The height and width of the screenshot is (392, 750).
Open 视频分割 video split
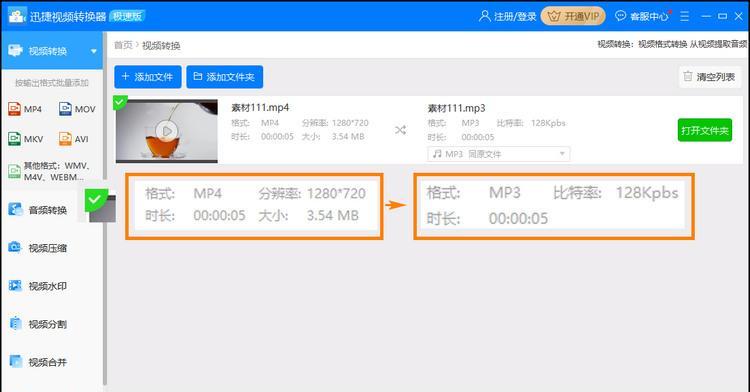pyautogui.click(x=47, y=324)
